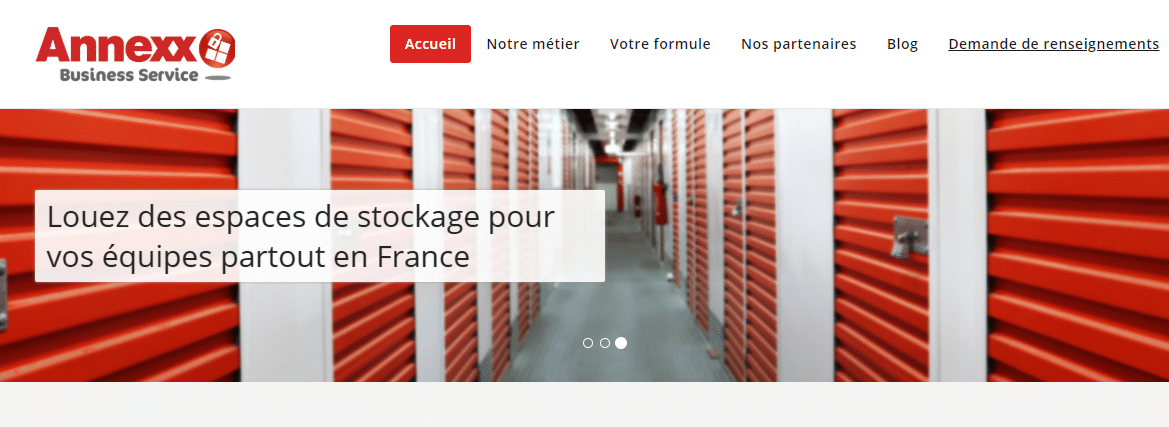Click the latch at the banner's left edge
Viewport: 1169px width, 427px height.
click(x=4, y=296)
